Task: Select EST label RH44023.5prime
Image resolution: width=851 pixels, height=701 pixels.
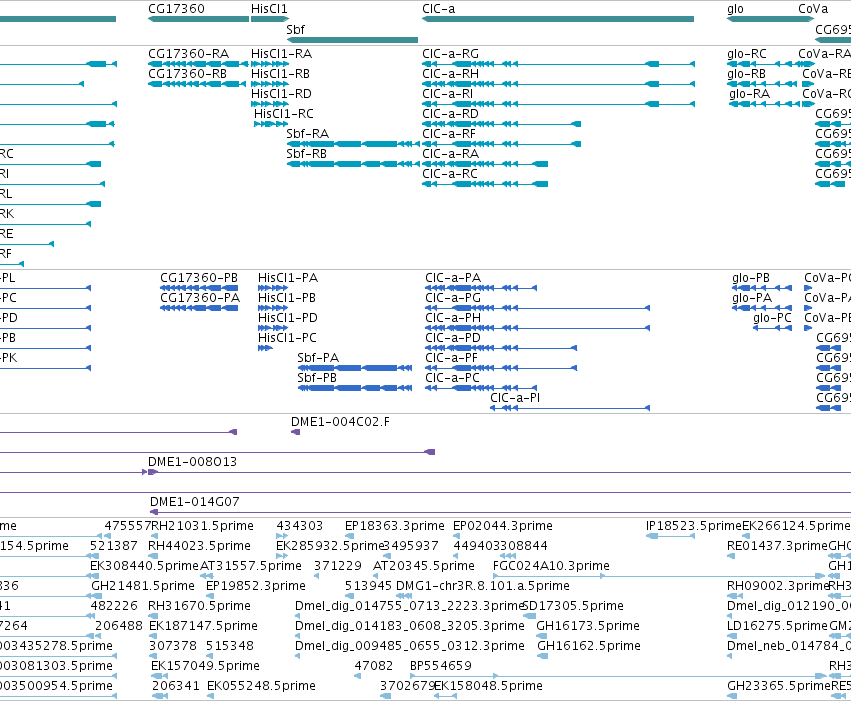Action: pyautogui.click(x=199, y=546)
